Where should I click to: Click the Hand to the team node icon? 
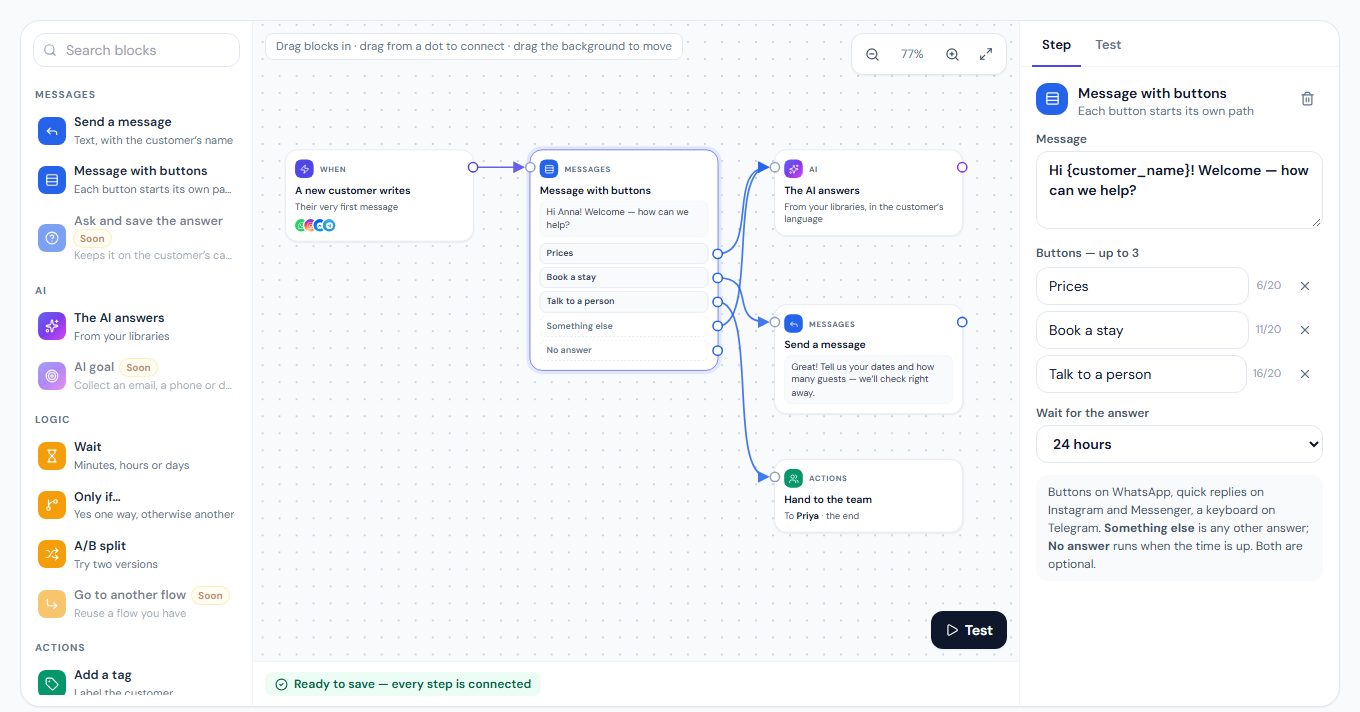[793, 478]
